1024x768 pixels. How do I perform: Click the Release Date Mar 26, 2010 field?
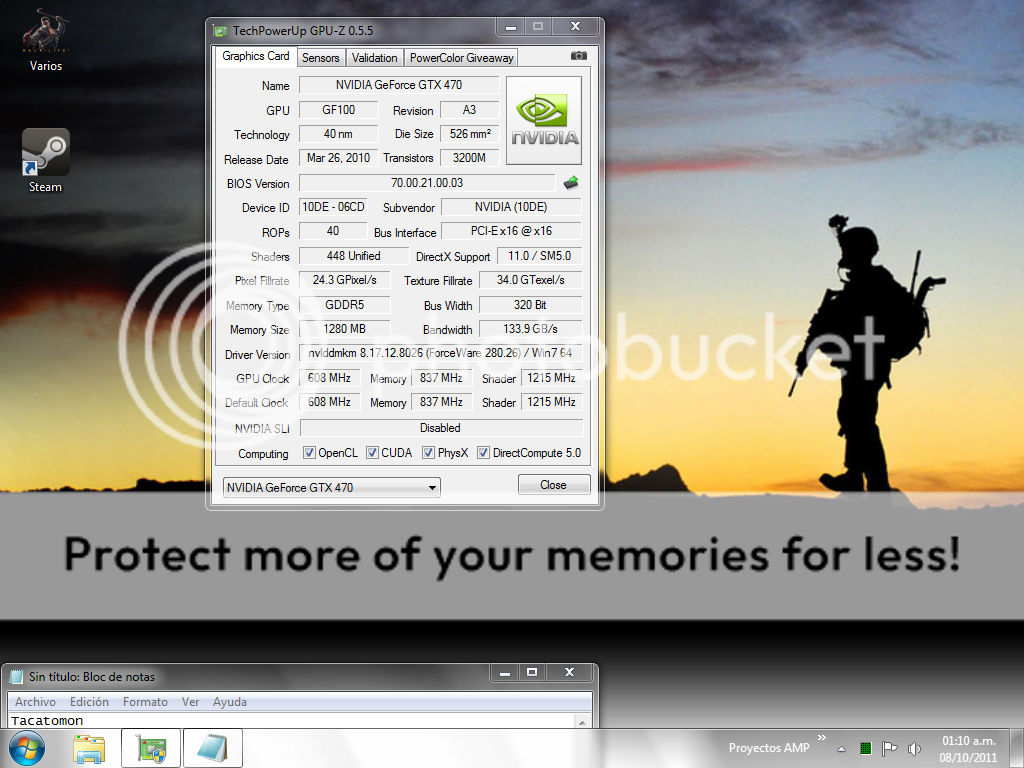point(338,158)
